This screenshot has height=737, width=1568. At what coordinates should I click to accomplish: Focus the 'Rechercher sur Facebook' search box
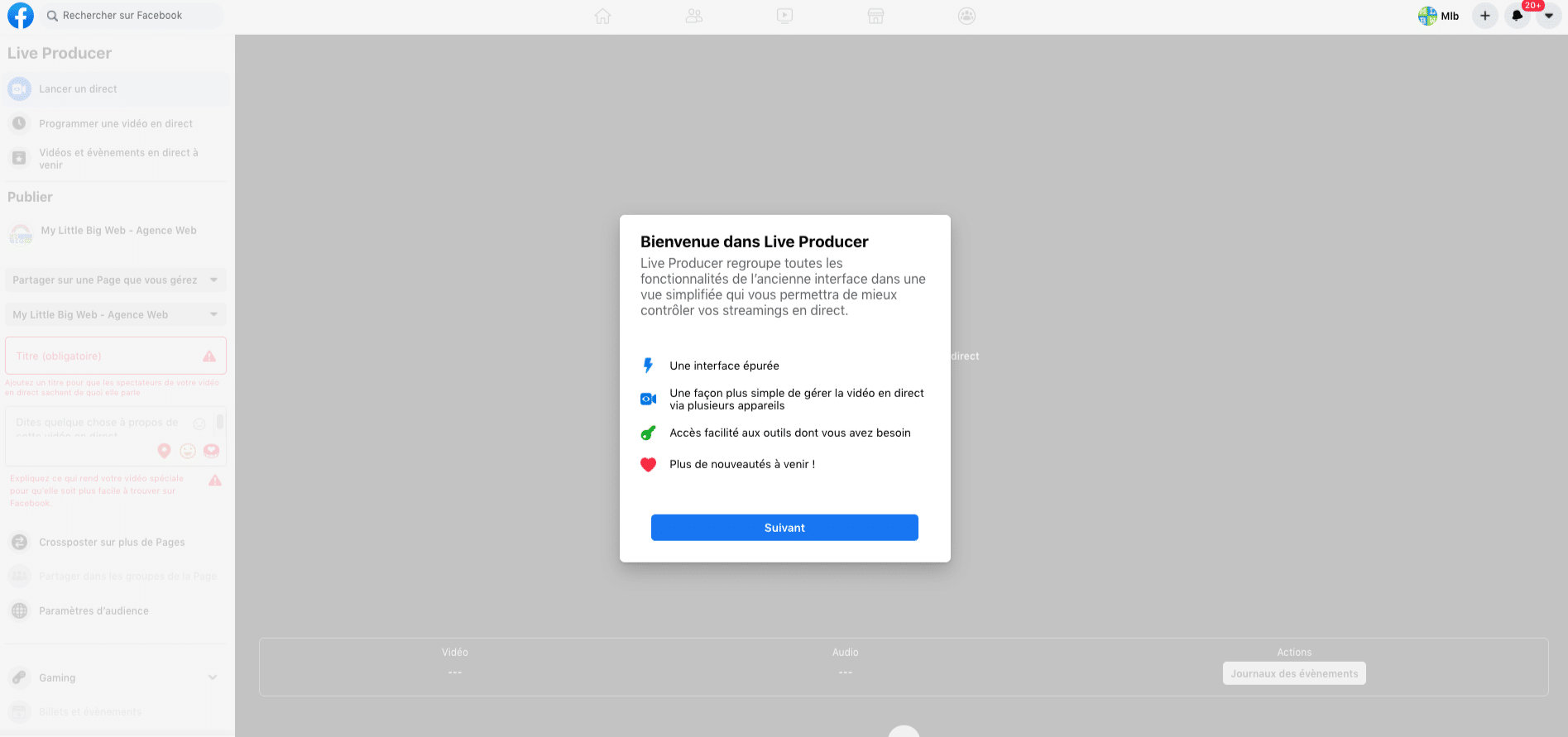(x=132, y=16)
